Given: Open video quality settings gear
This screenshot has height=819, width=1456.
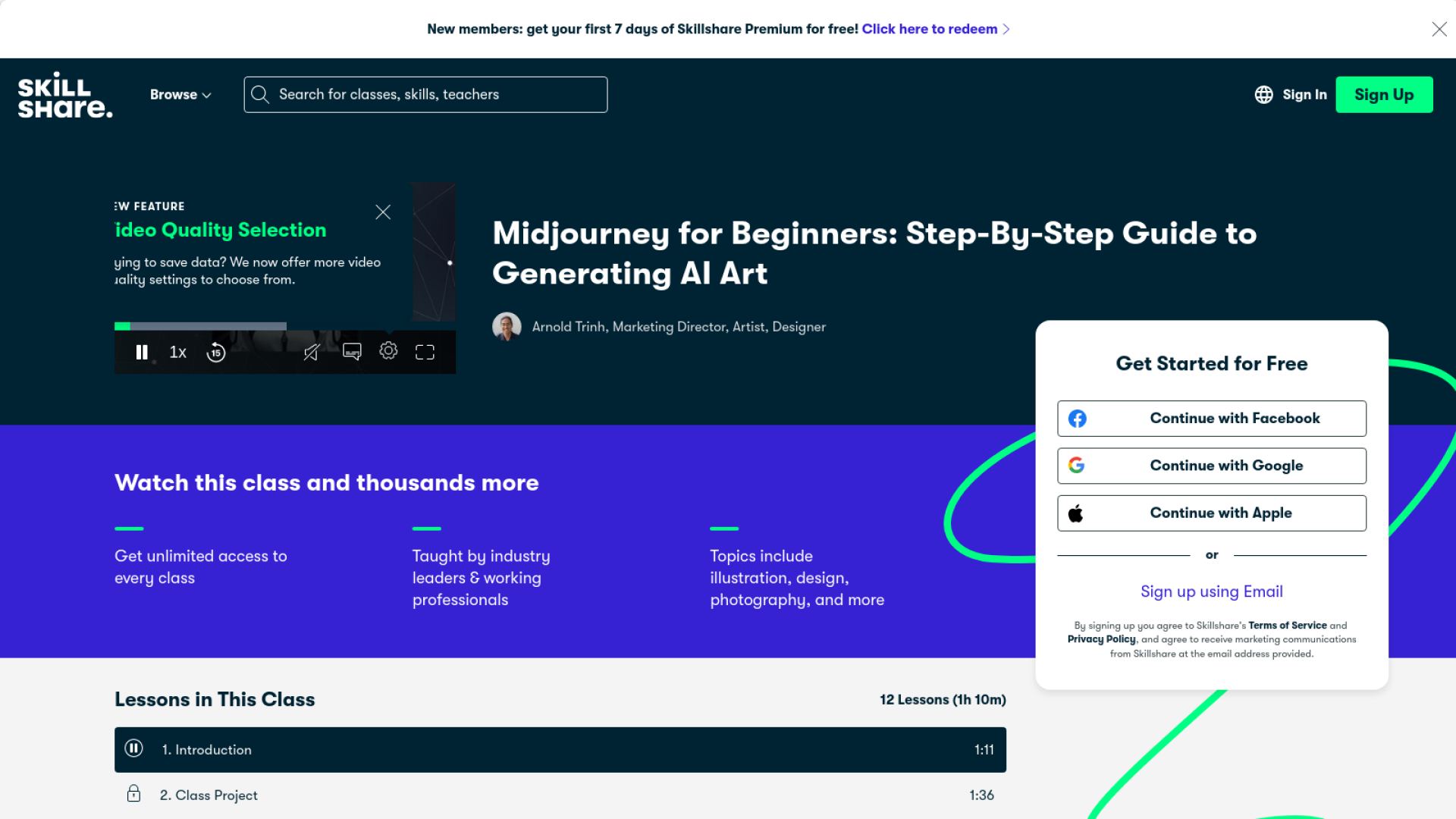Looking at the screenshot, I should click(388, 351).
